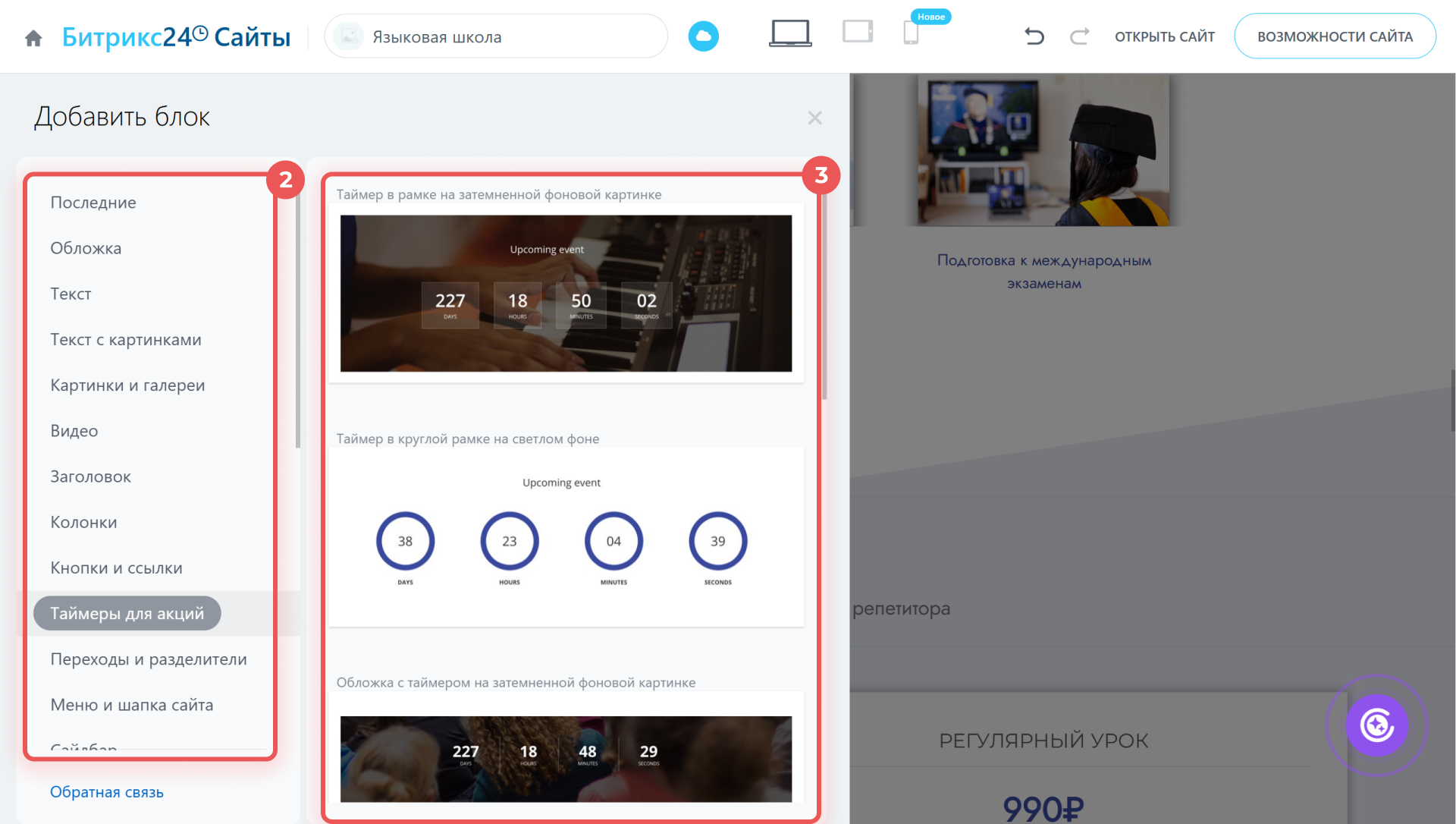The image size is (1456, 824).
Task: Click the site preview image icon
Action: pos(349,36)
